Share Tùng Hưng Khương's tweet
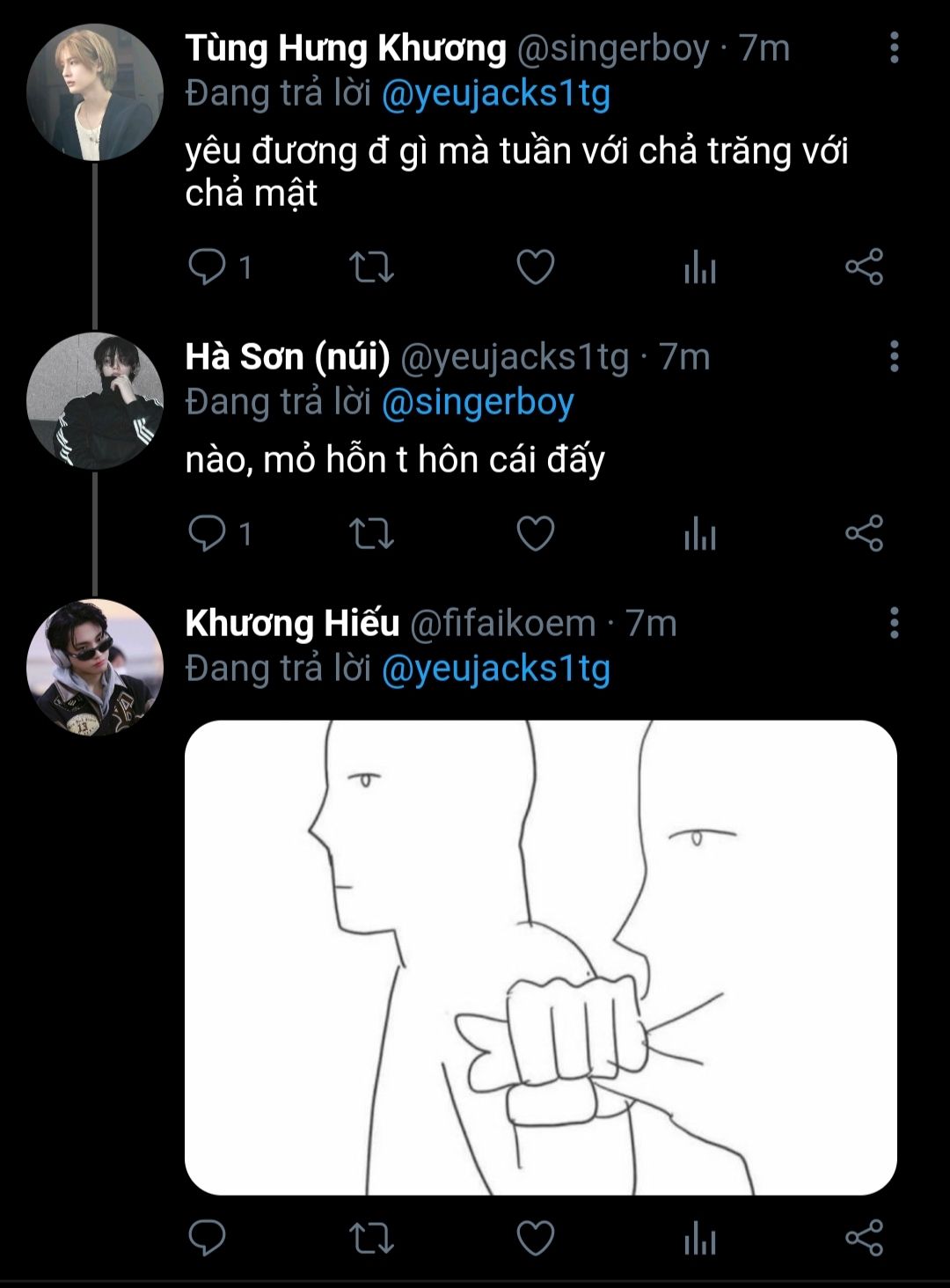This screenshot has width=950, height=1288. (x=864, y=267)
